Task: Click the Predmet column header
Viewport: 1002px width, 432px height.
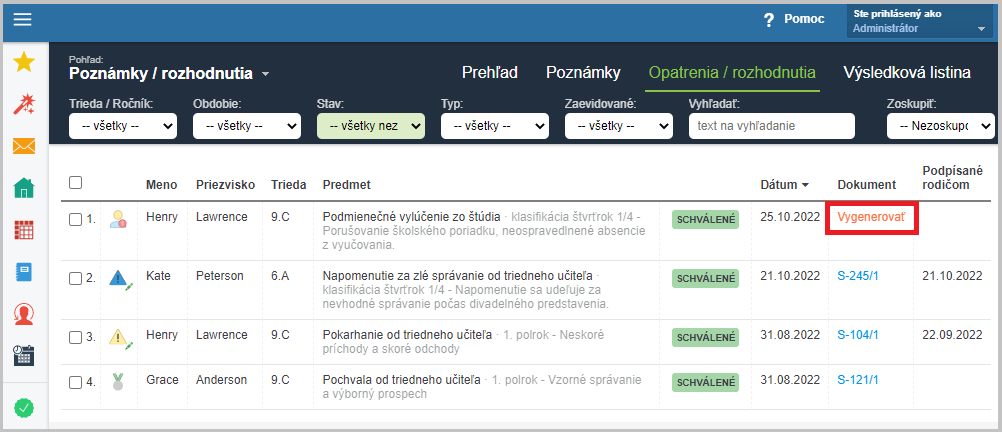Action: pyautogui.click(x=347, y=185)
